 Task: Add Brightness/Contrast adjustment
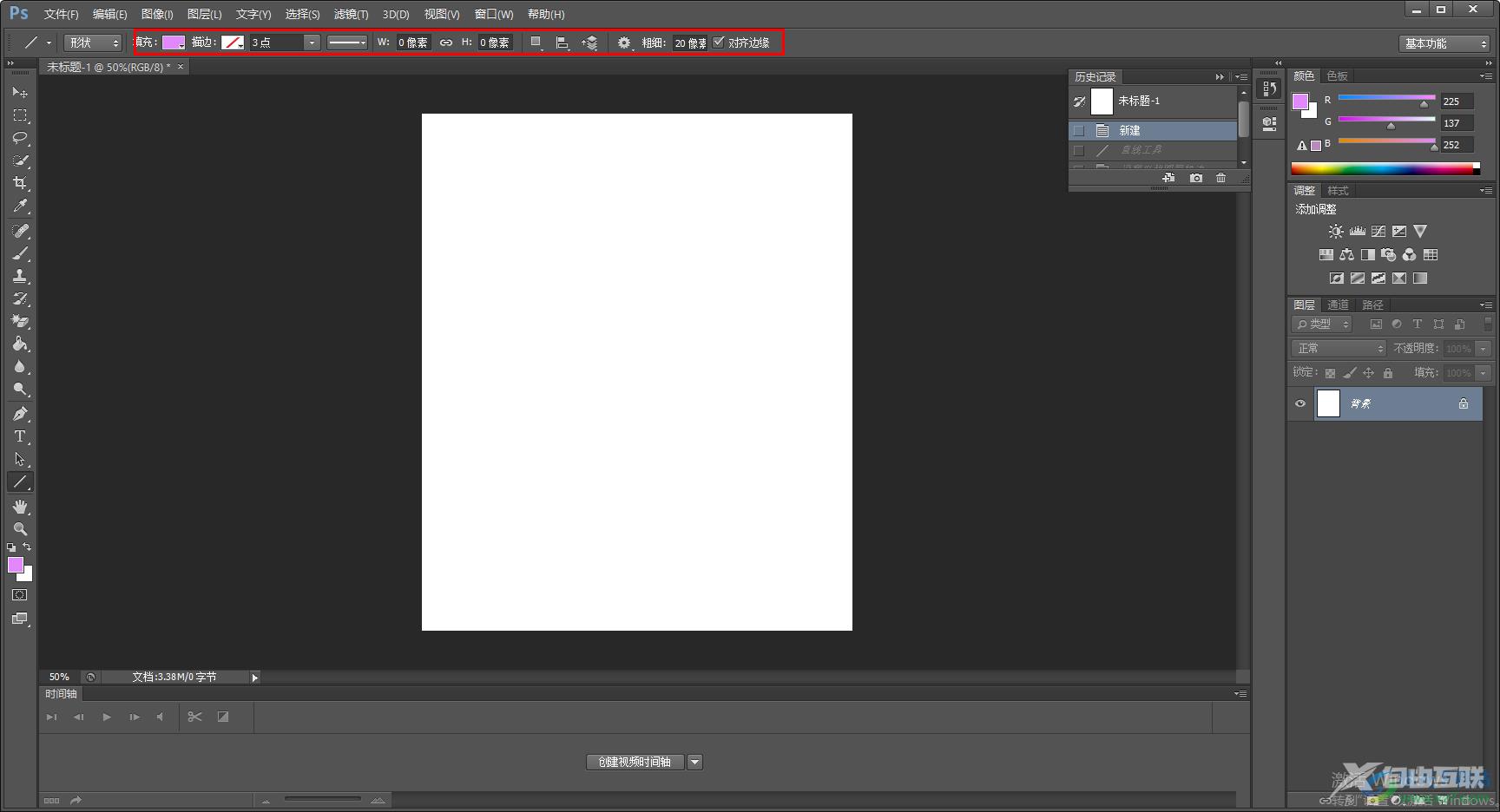pyautogui.click(x=1336, y=232)
